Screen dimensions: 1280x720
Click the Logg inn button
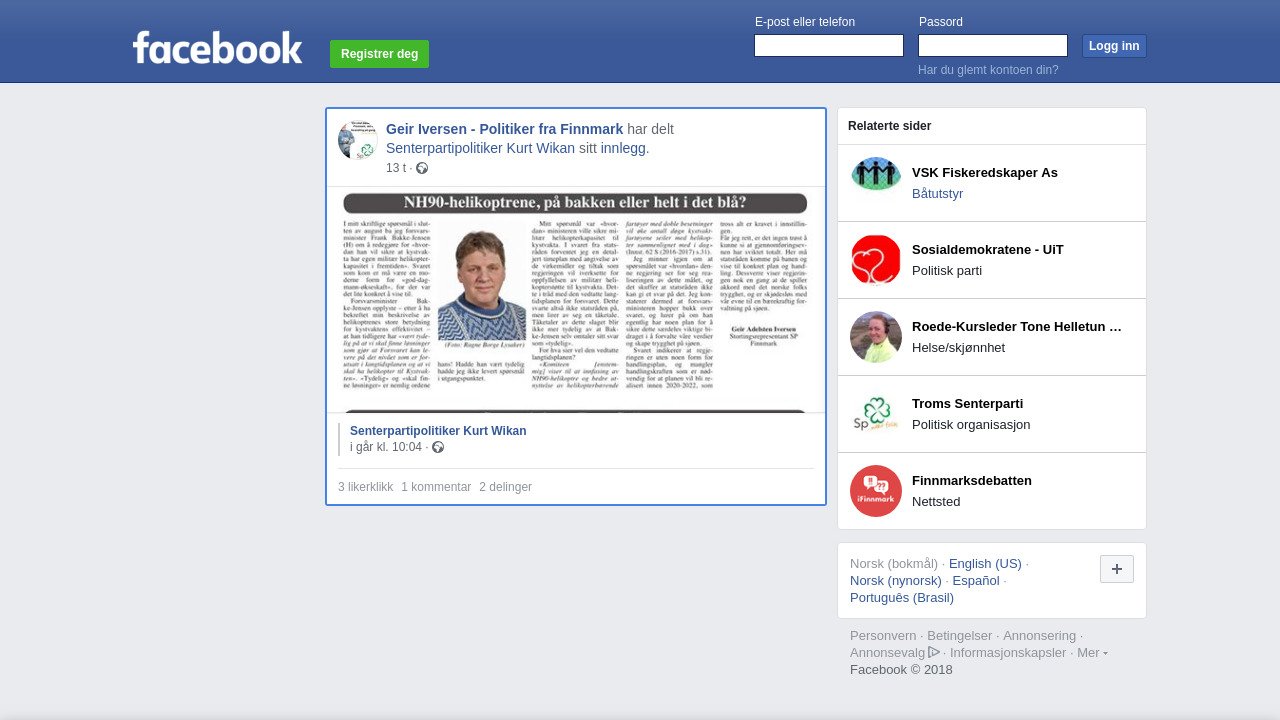click(x=1114, y=46)
